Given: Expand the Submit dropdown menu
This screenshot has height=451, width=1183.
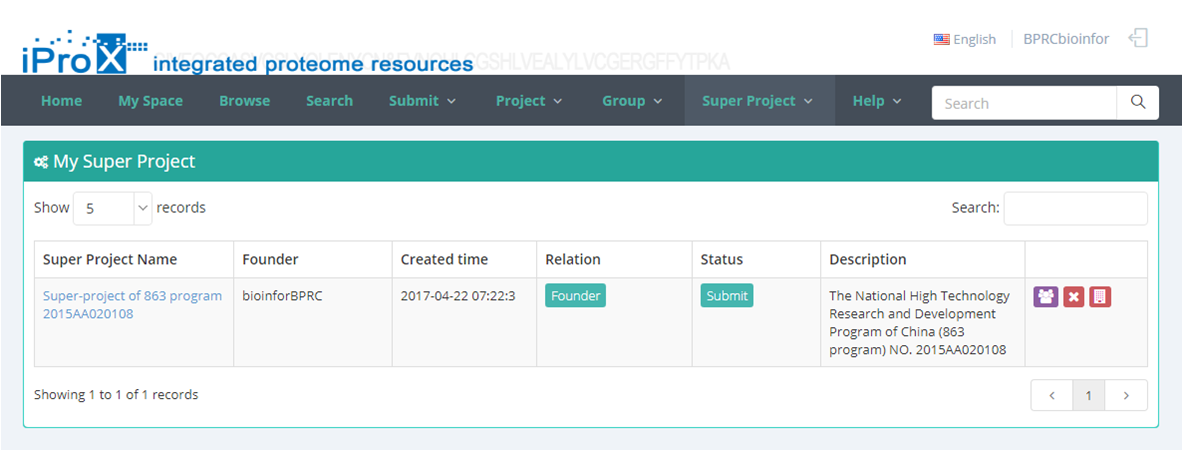Looking at the screenshot, I should pos(422,101).
